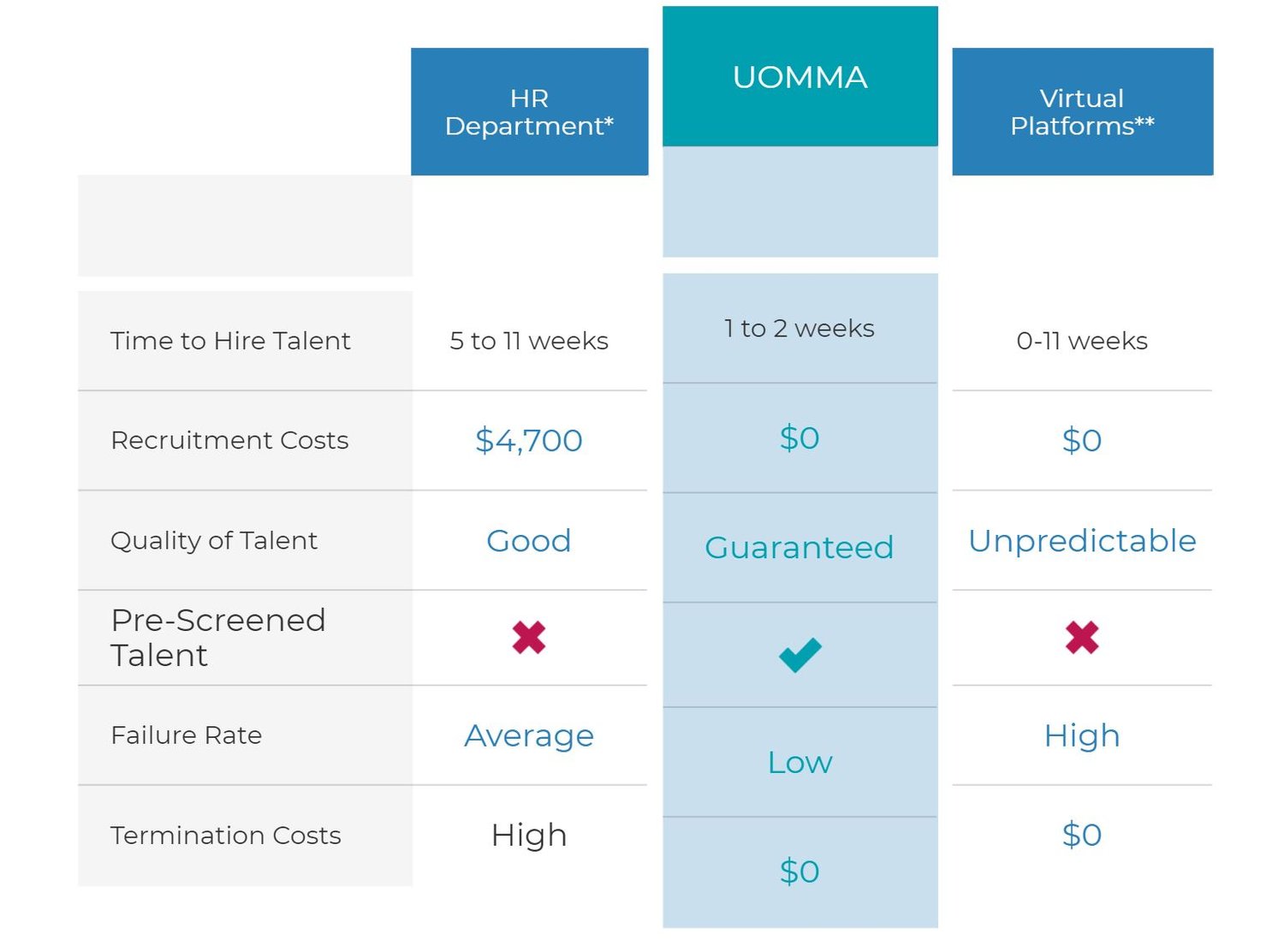Click the $4,700 recruitment cost value

pos(529,441)
